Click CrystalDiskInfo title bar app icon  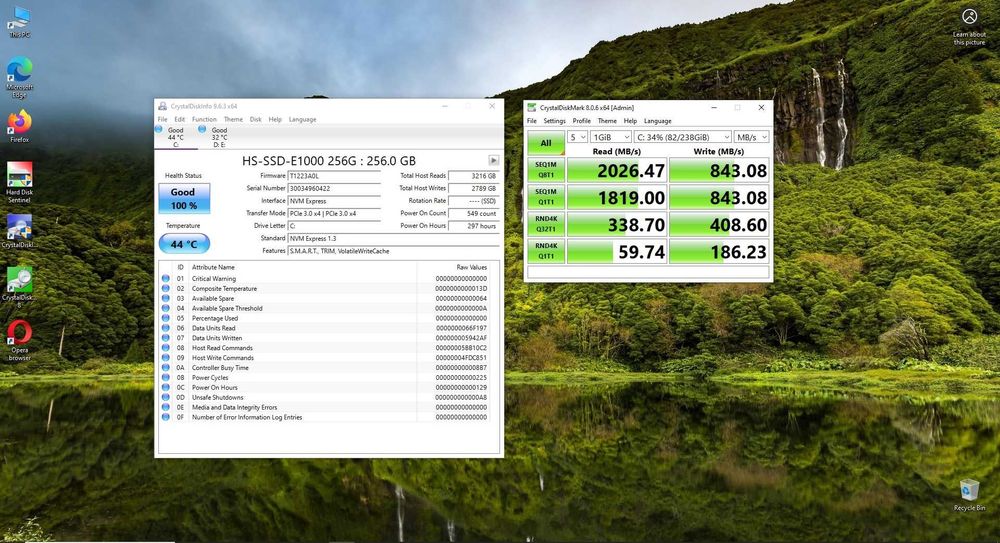tap(163, 107)
